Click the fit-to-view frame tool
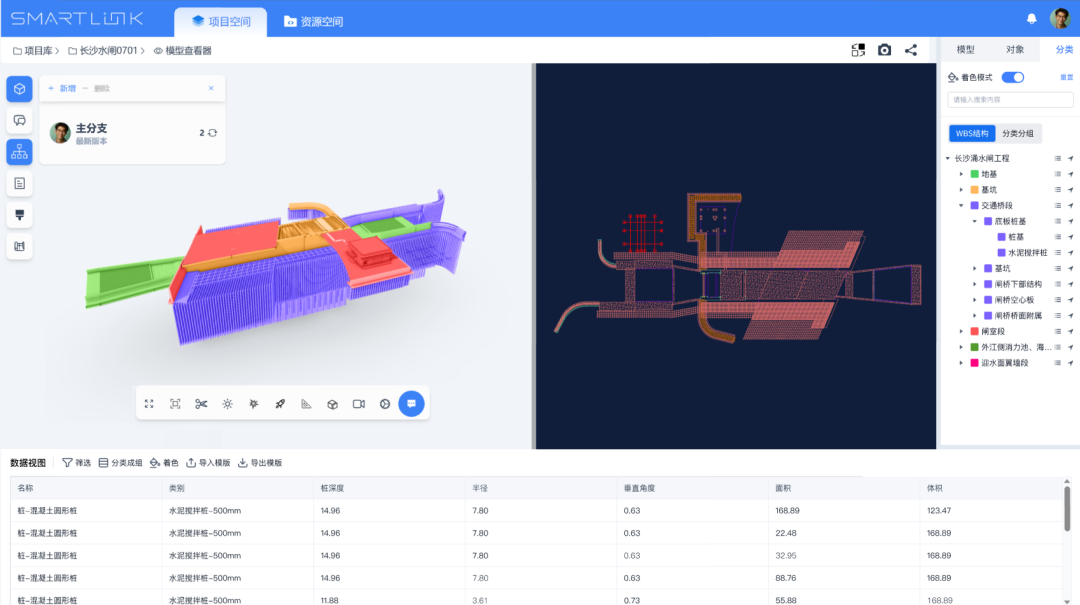Viewport: 1080px width, 605px height. pos(175,404)
